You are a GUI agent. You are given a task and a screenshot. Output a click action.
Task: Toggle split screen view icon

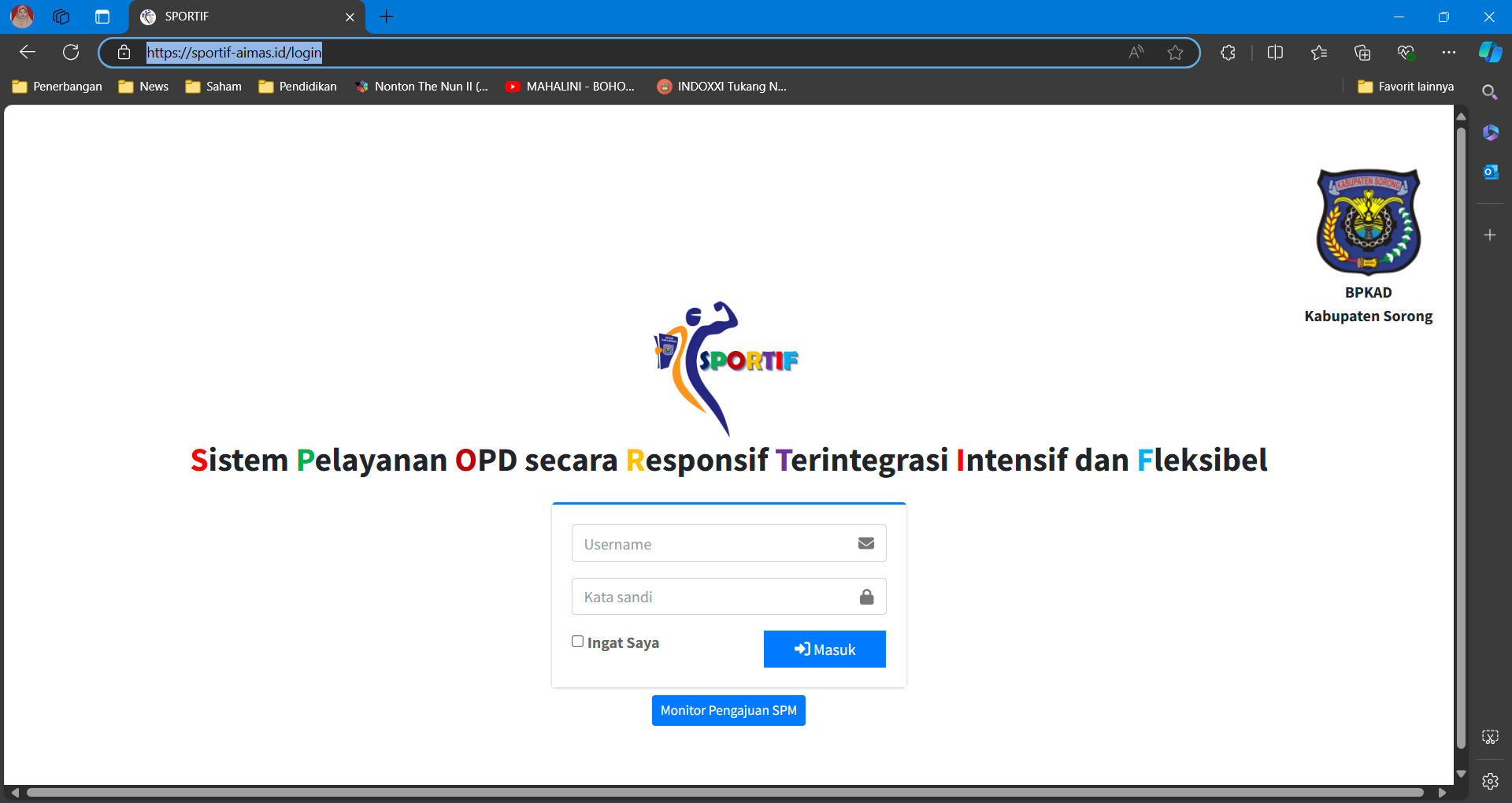point(1275,53)
